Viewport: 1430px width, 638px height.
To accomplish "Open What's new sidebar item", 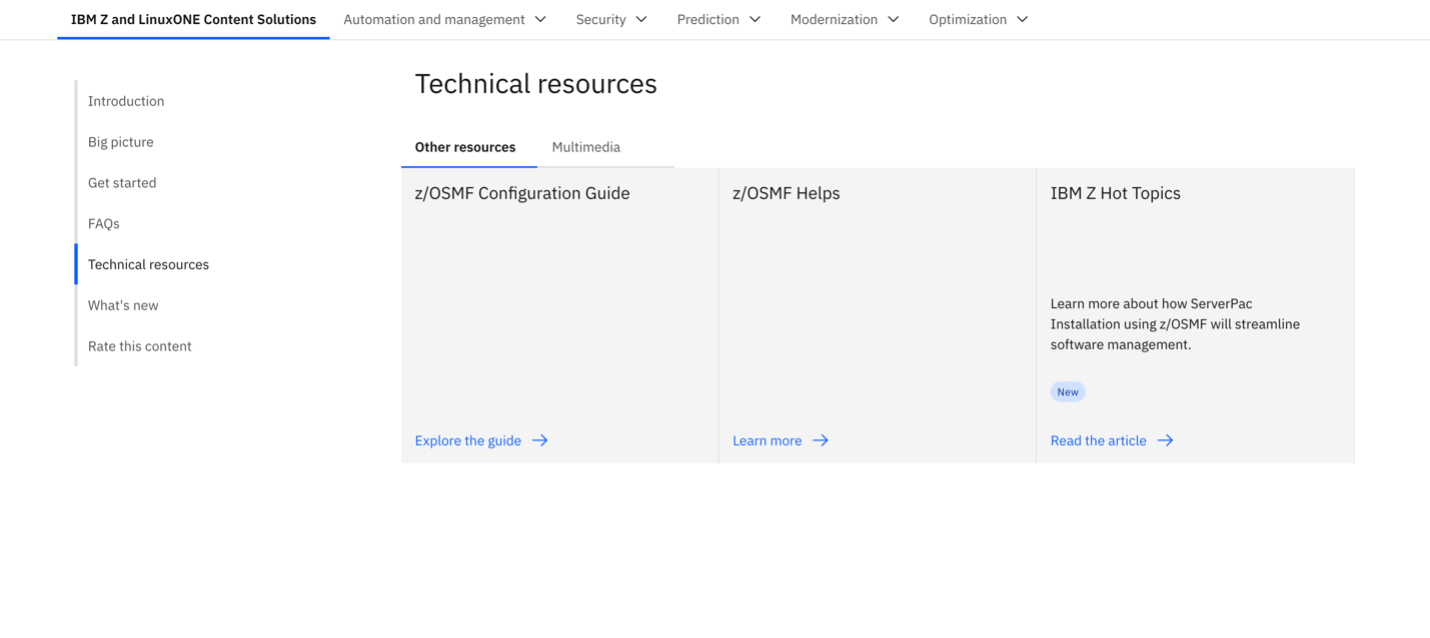I will coord(123,306).
